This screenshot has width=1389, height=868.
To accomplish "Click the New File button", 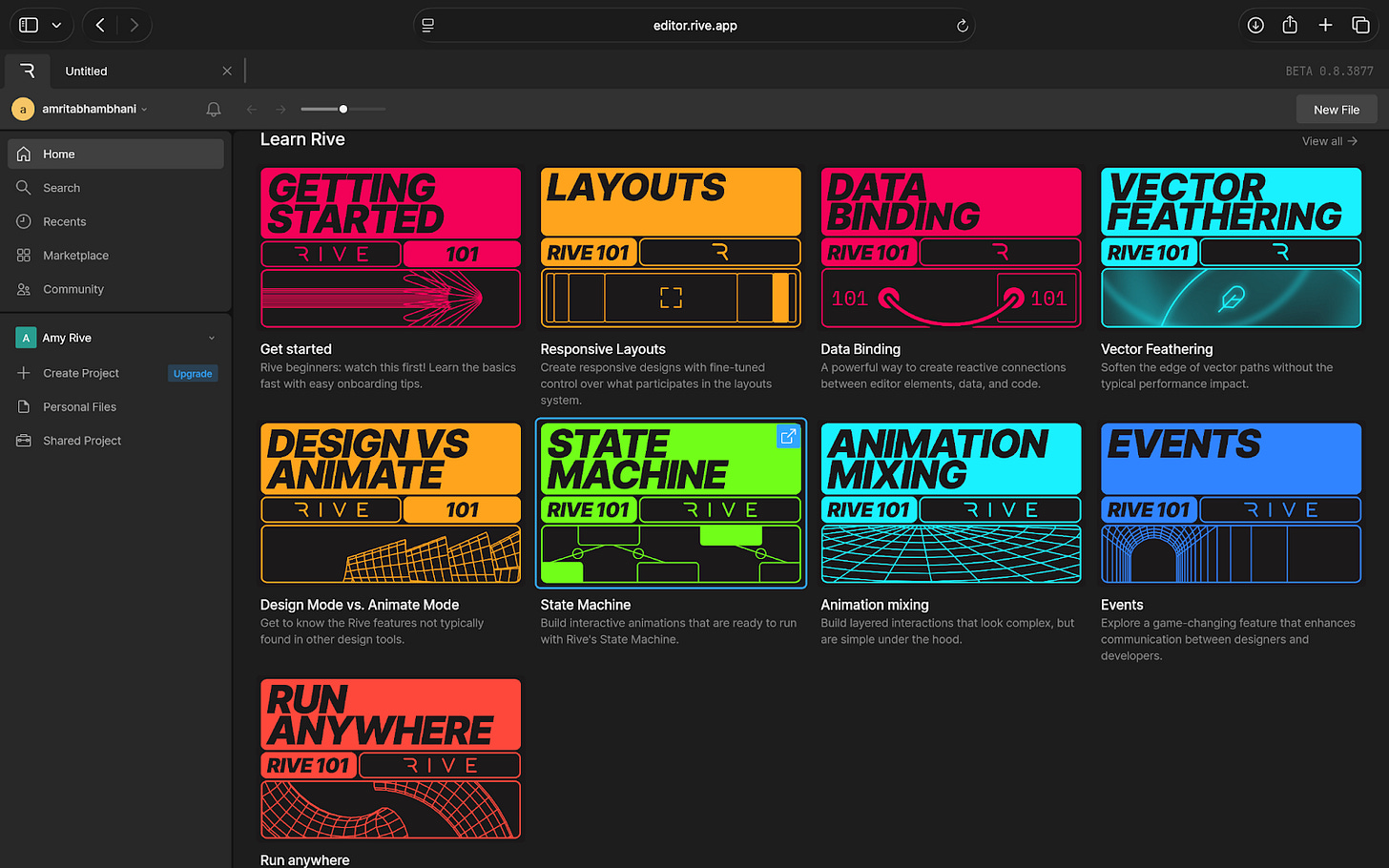I will 1336,110.
